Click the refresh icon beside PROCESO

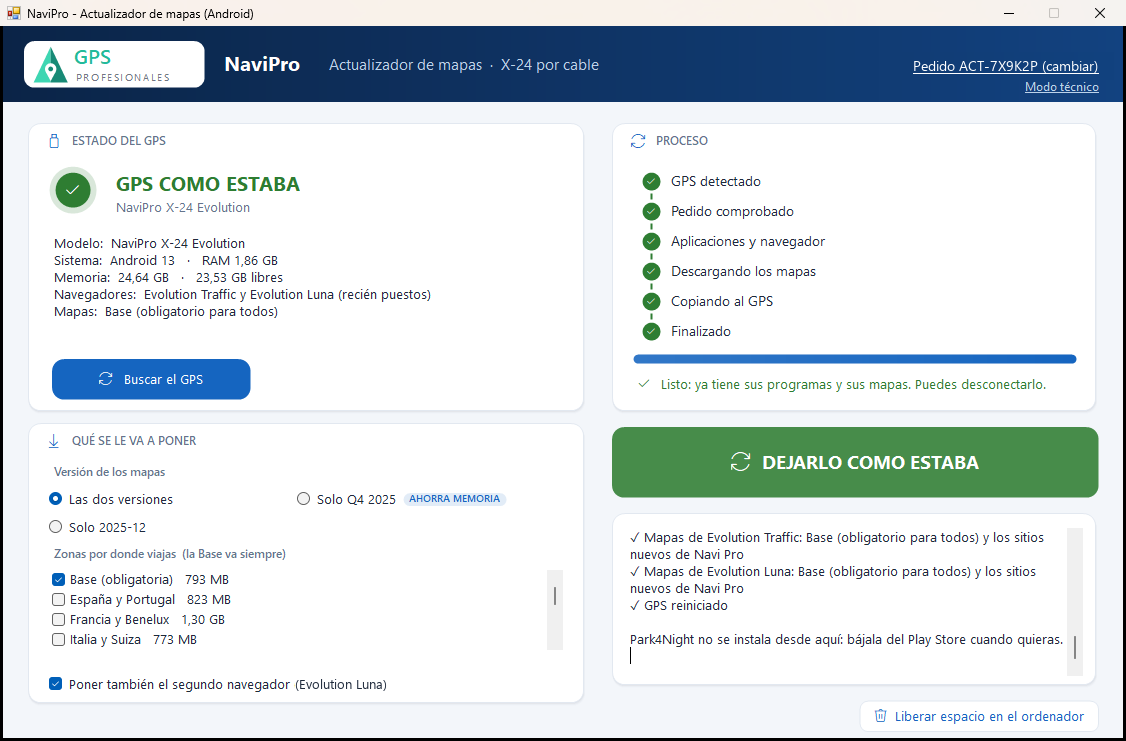pyautogui.click(x=638, y=141)
